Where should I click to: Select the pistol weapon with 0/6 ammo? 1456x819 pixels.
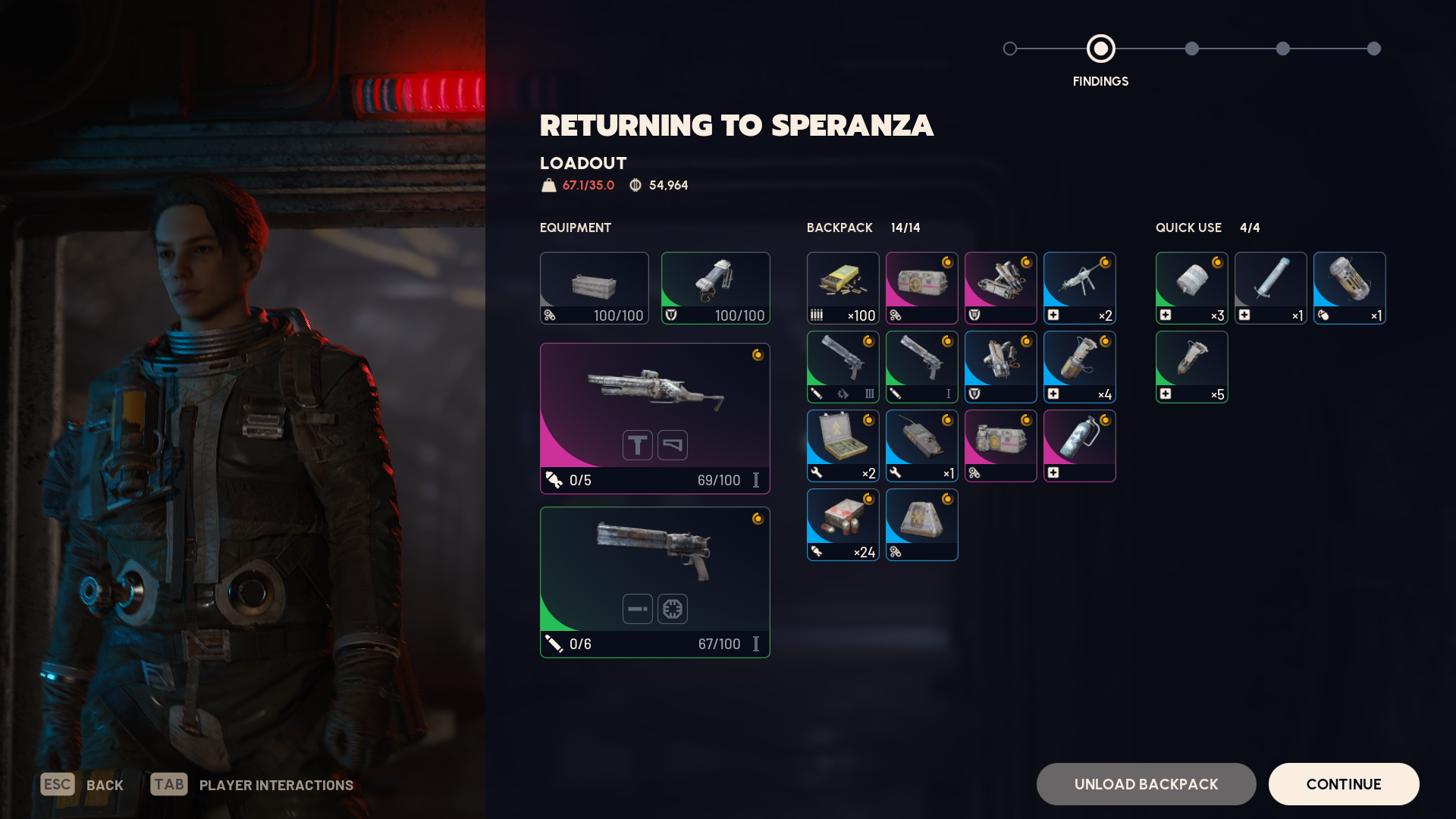[x=654, y=582]
